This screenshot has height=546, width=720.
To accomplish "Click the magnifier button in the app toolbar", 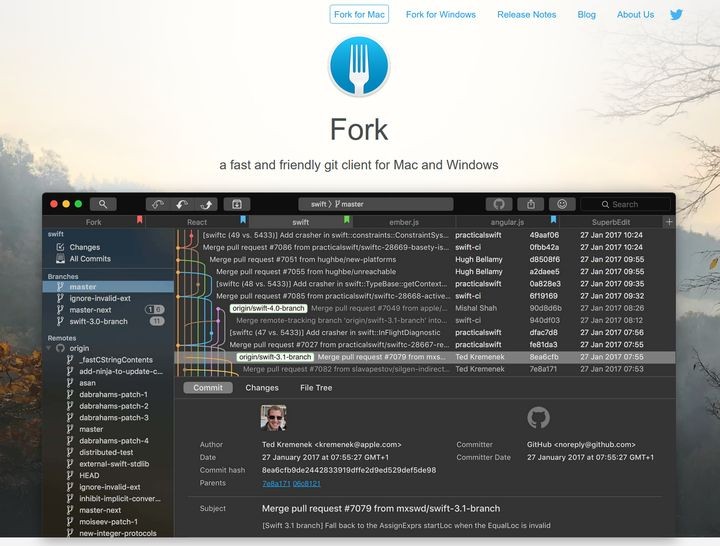I will [x=102, y=204].
